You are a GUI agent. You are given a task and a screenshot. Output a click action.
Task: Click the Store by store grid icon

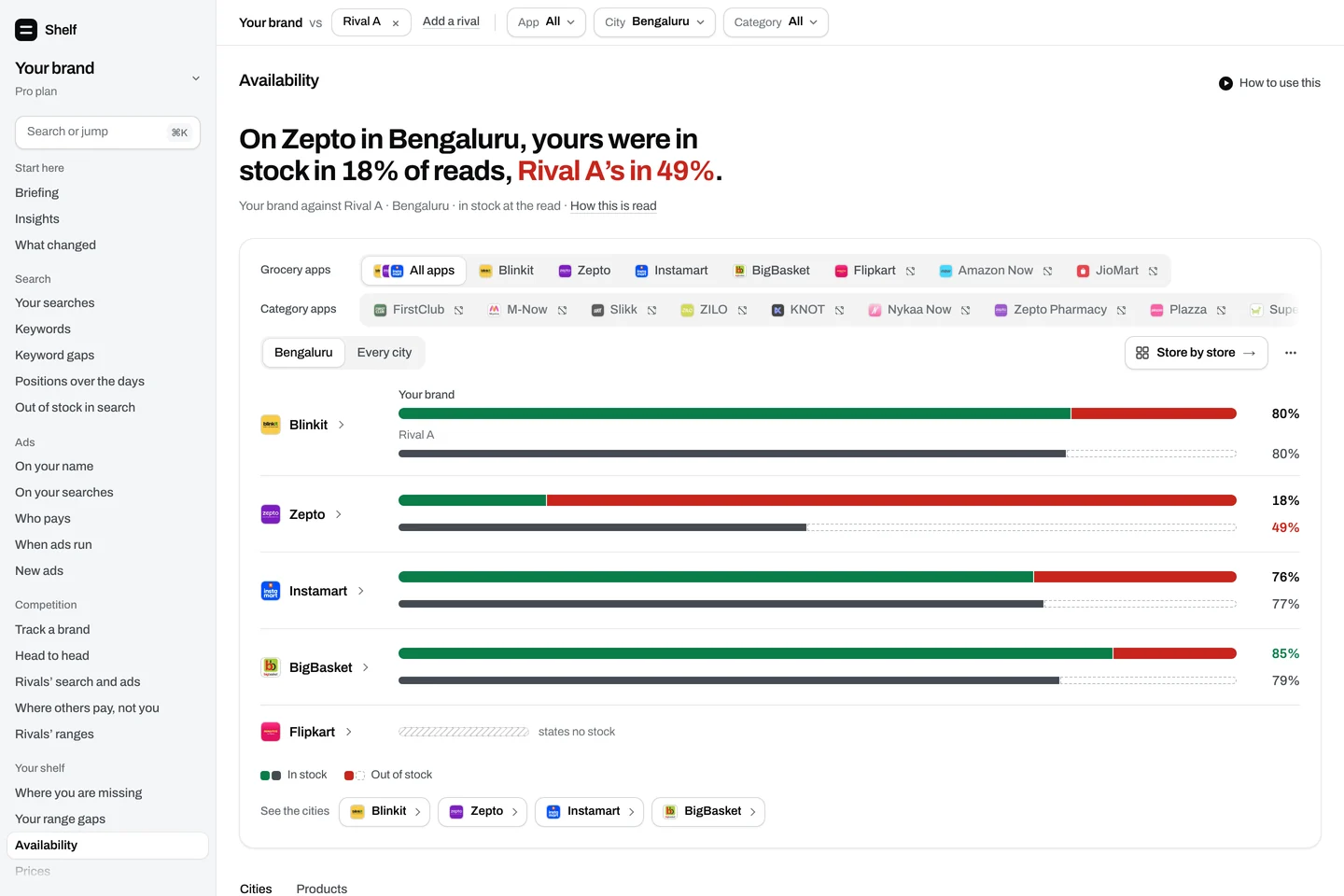pyautogui.click(x=1142, y=353)
